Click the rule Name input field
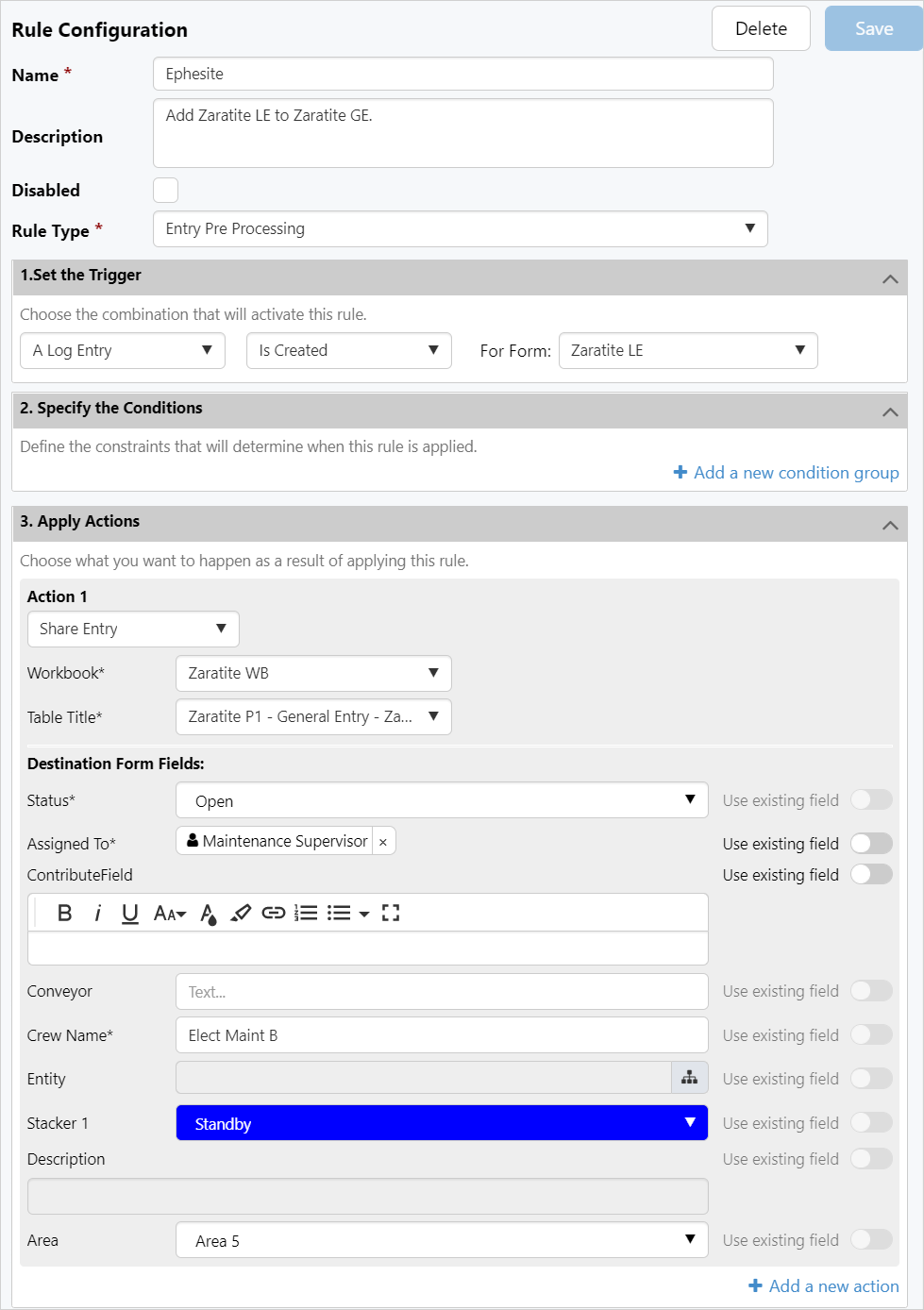The width and height of the screenshot is (924, 1310). (462, 74)
